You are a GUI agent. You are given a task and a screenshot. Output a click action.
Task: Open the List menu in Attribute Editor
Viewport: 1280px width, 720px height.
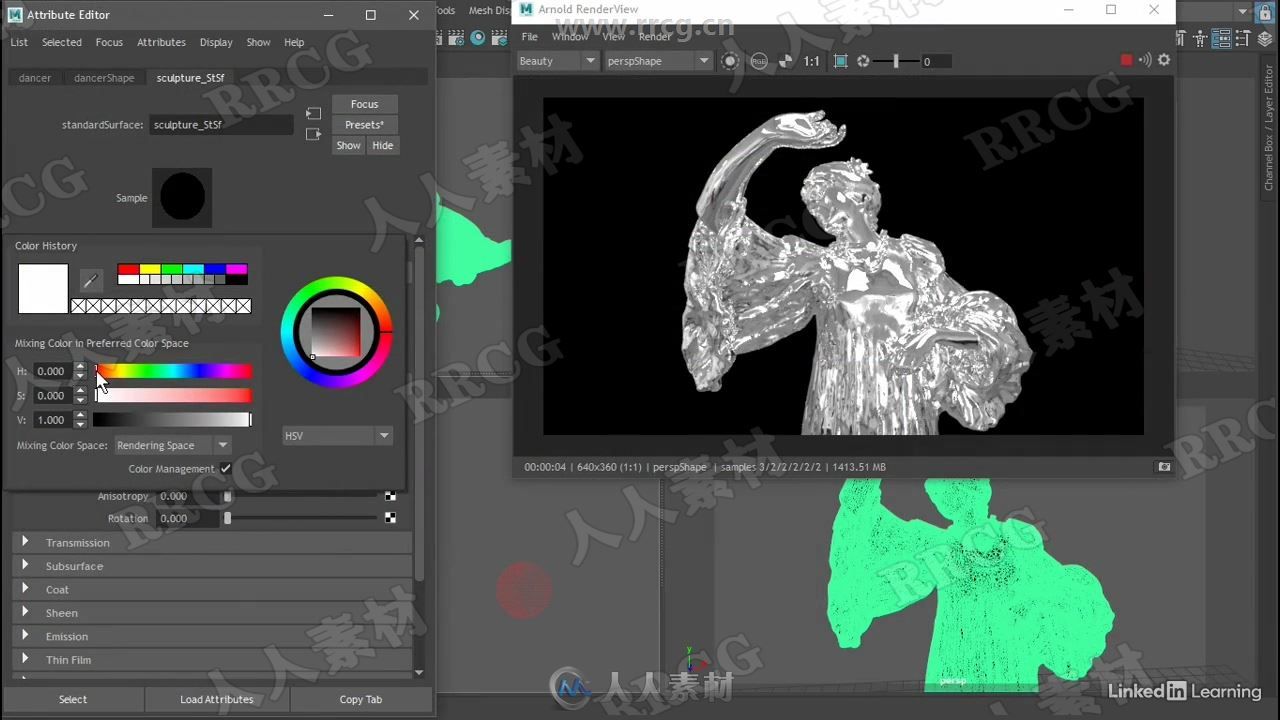coord(19,42)
